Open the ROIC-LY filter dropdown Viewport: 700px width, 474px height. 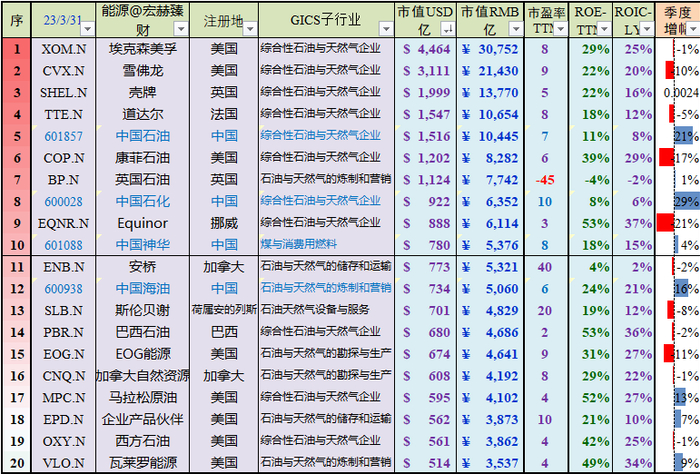coord(647,29)
